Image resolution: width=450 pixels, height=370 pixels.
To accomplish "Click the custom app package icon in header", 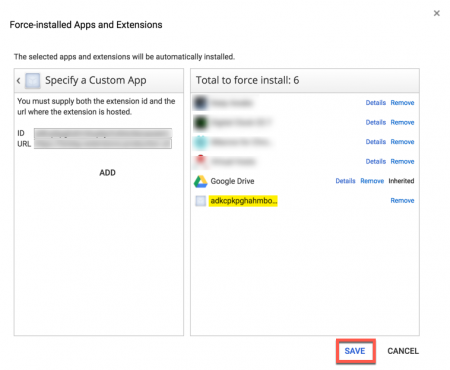I will pyautogui.click(x=33, y=81).
